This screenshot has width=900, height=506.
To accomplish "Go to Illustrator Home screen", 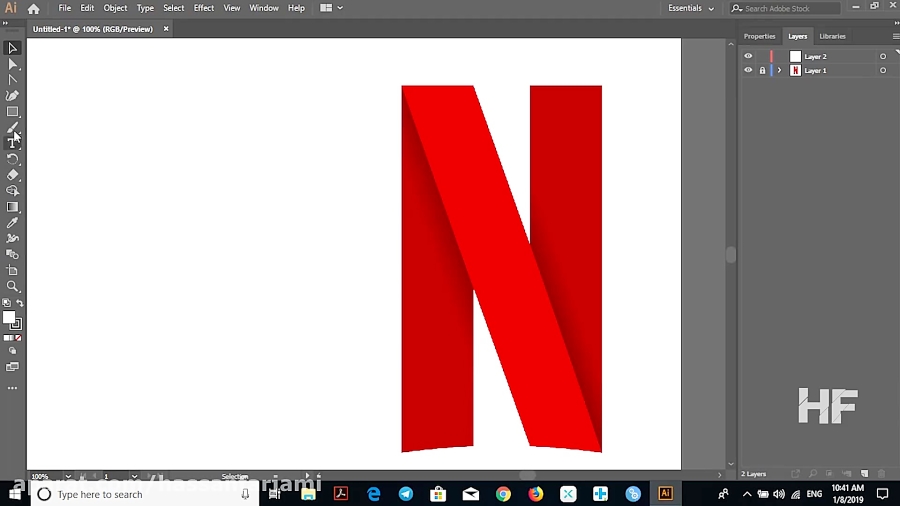I will 33,9.
